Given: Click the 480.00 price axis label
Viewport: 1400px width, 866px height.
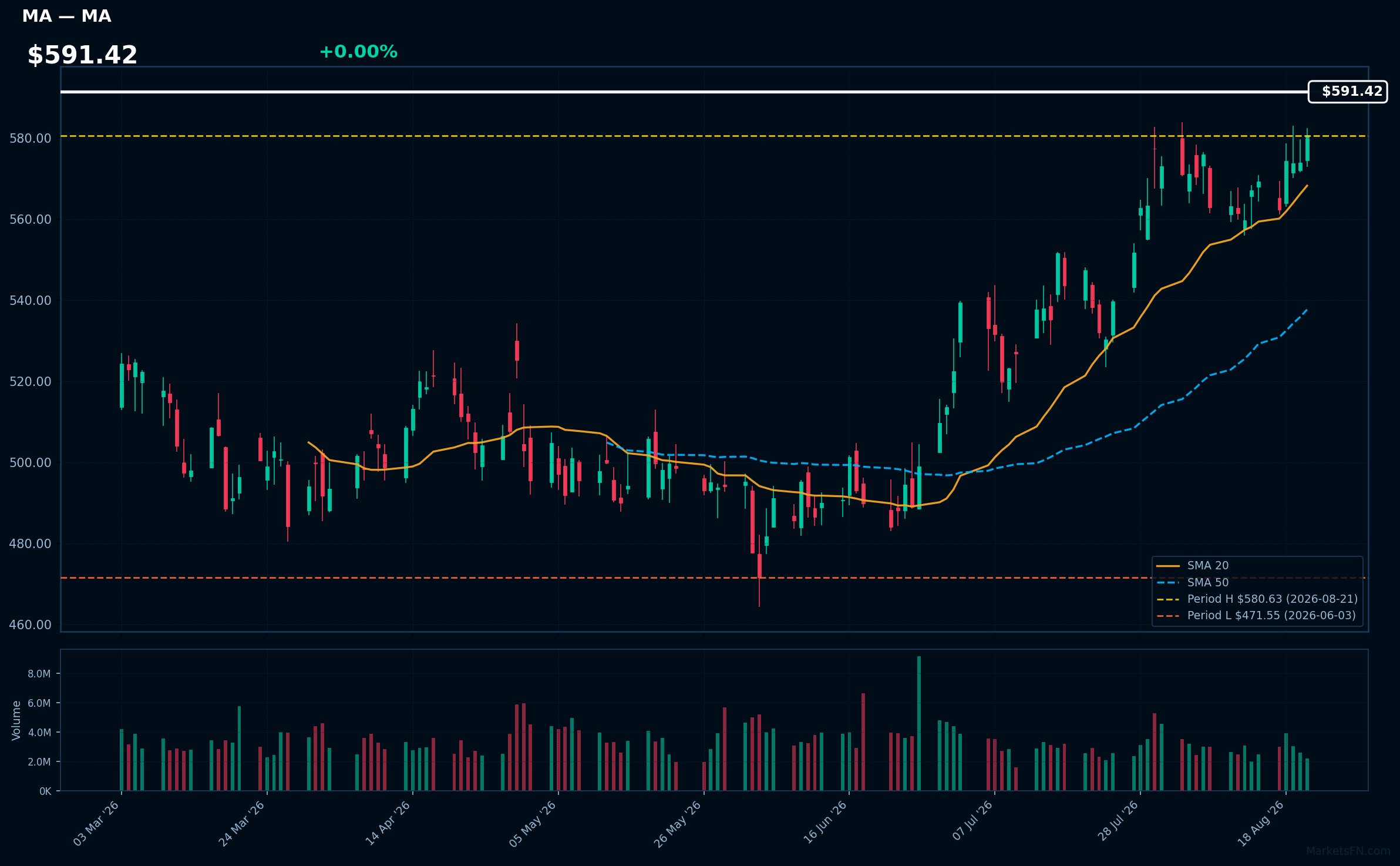Looking at the screenshot, I should click(x=31, y=543).
